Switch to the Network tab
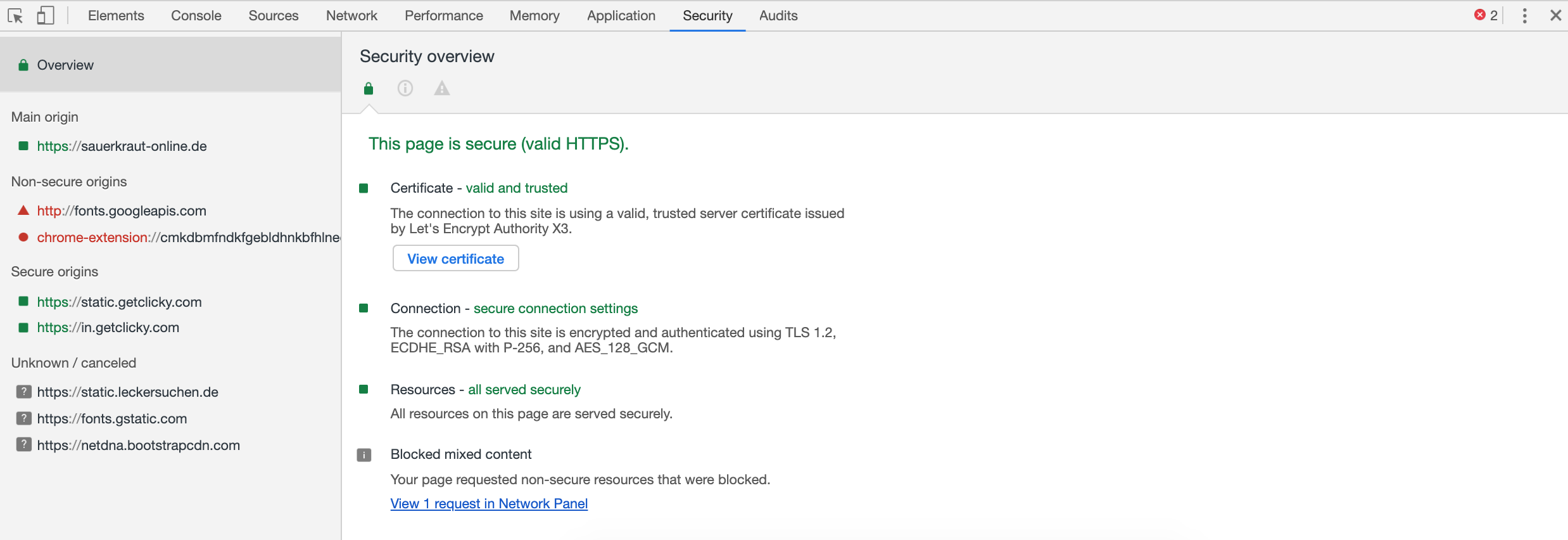 point(351,16)
